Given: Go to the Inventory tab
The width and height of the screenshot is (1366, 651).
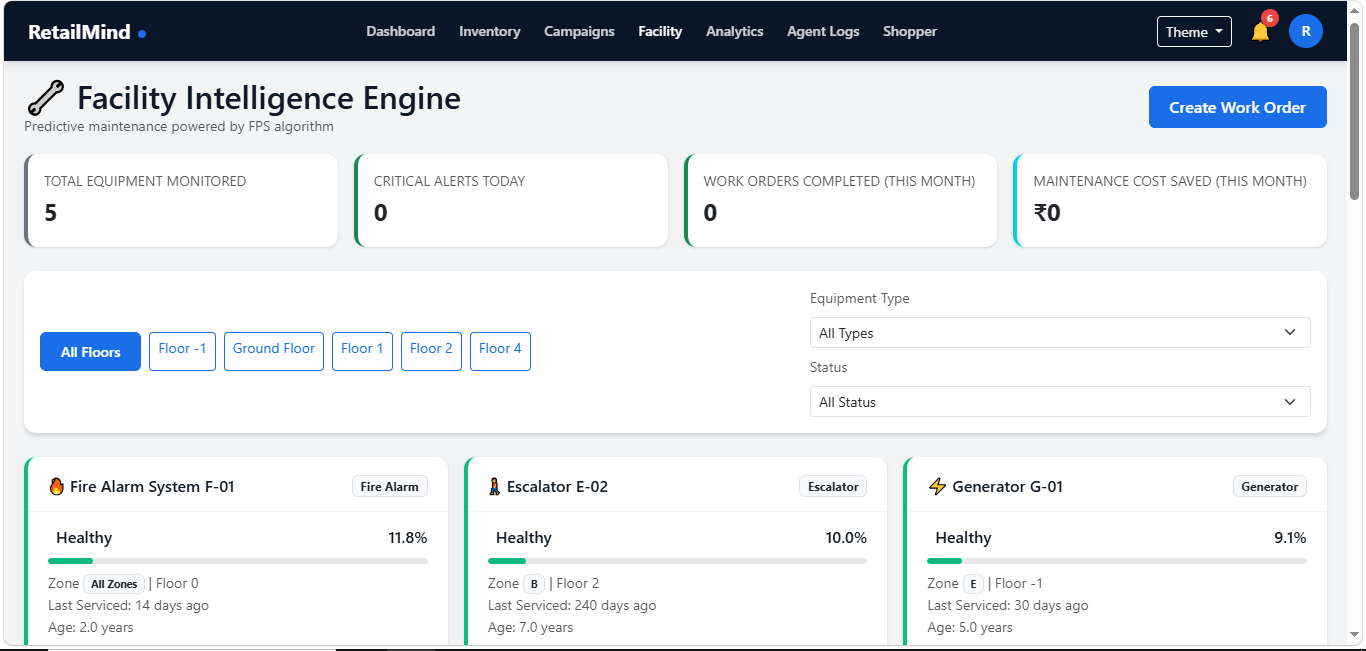Looking at the screenshot, I should 490,32.
